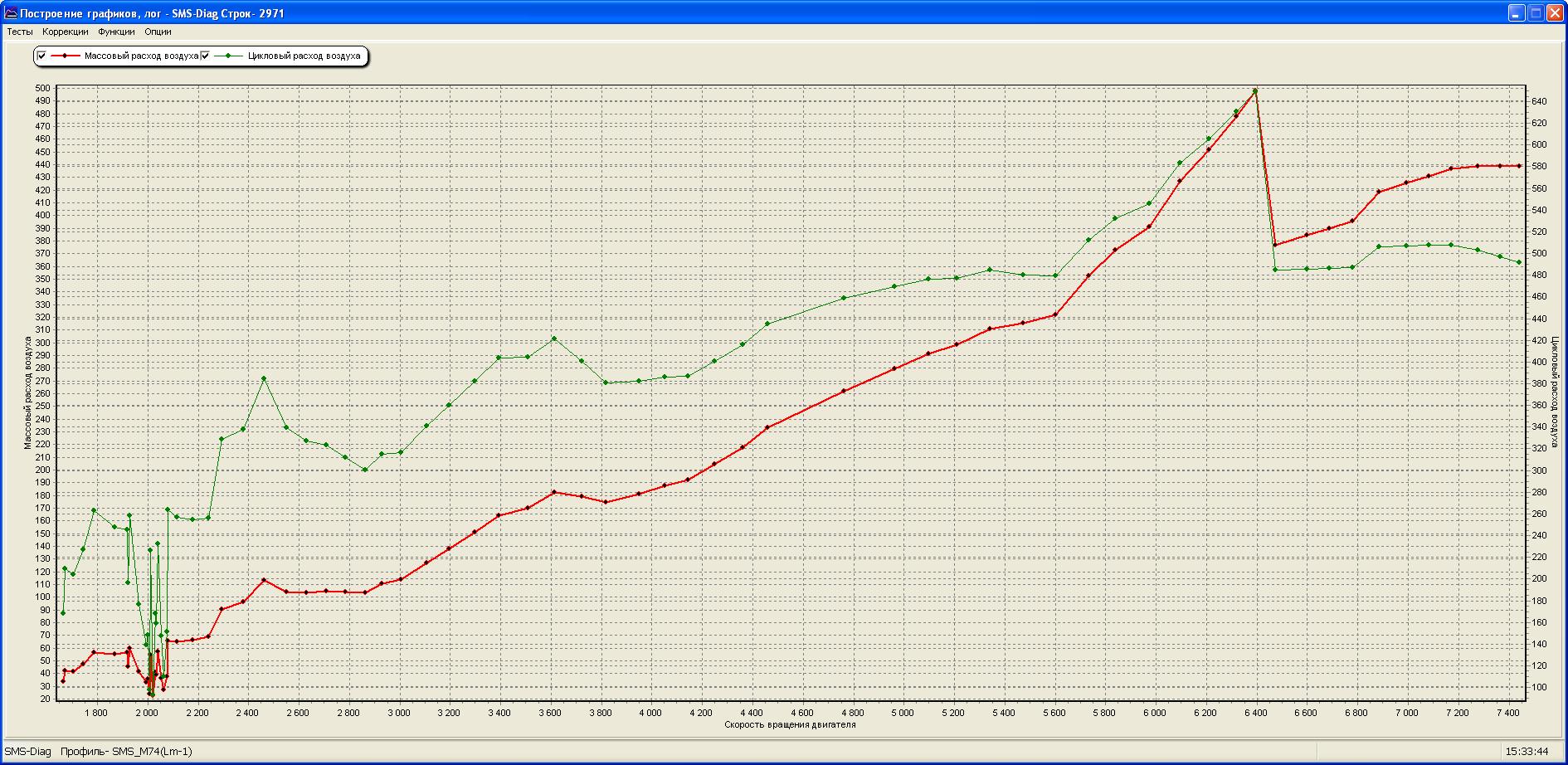This screenshot has width=1568, height=765.
Task: Click the 4 000 label on x-axis
Action: pos(650,713)
